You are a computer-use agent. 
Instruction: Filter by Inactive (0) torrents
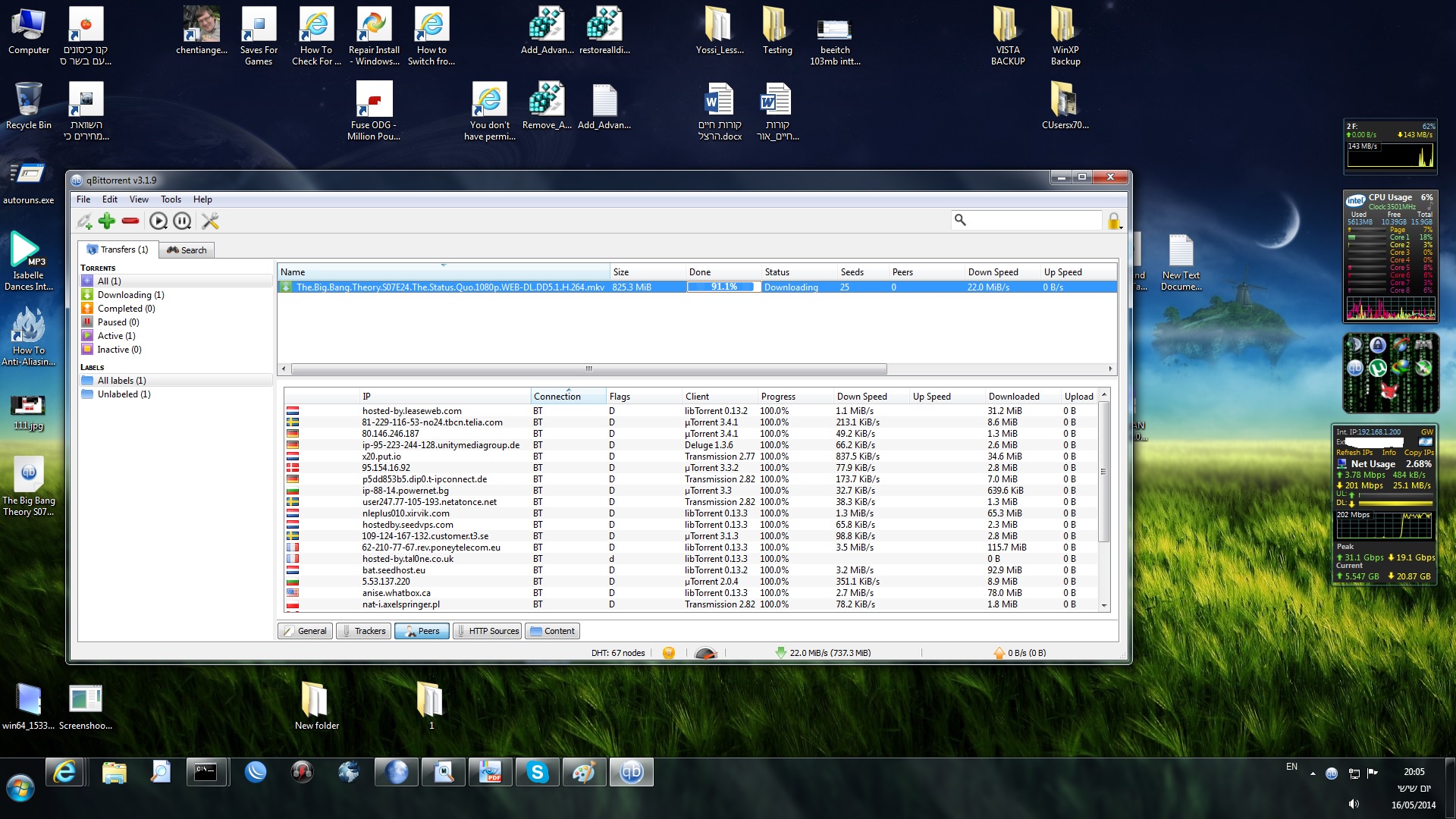[176, 350]
